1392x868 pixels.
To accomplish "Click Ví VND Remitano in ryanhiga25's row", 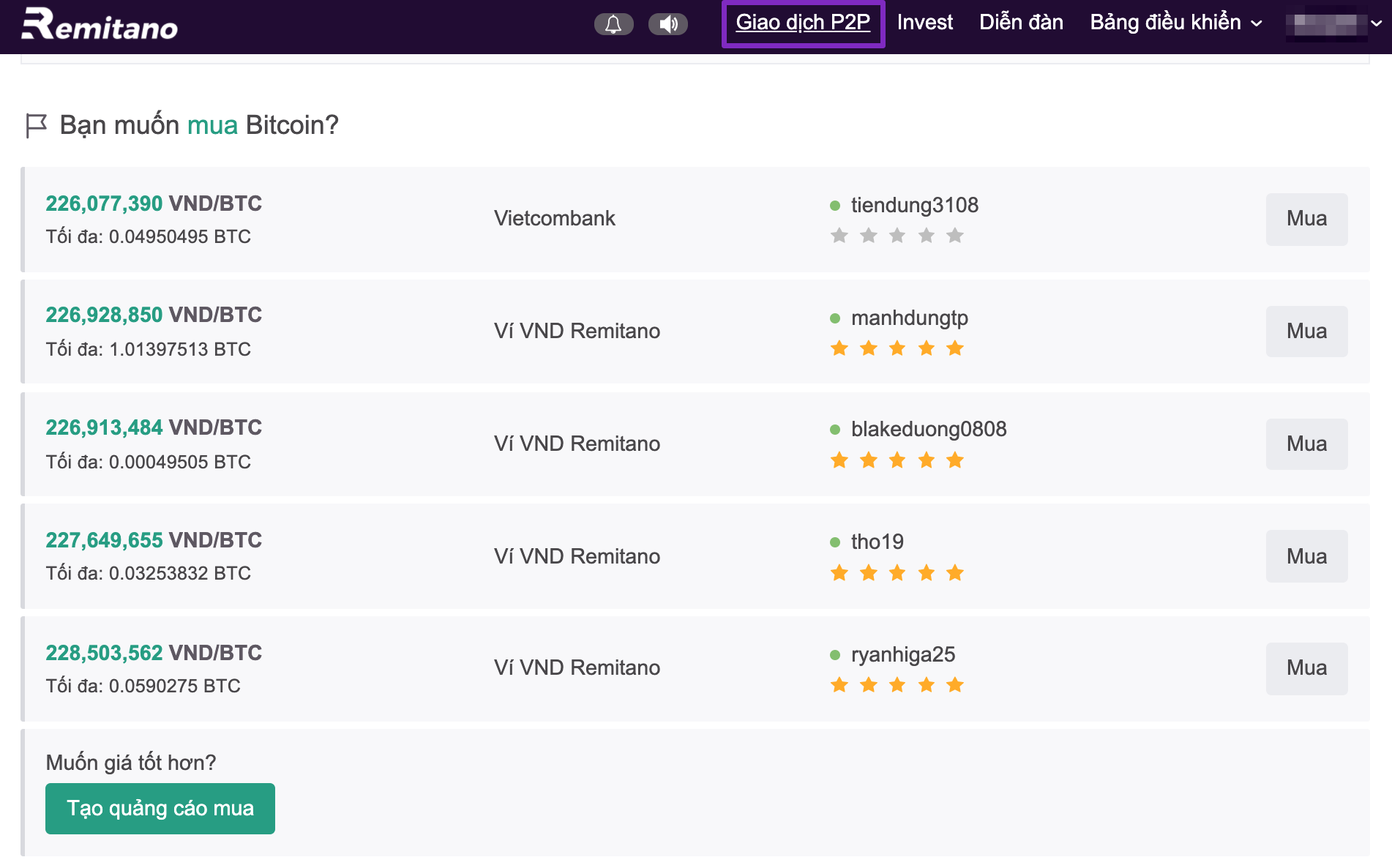I will [577, 667].
